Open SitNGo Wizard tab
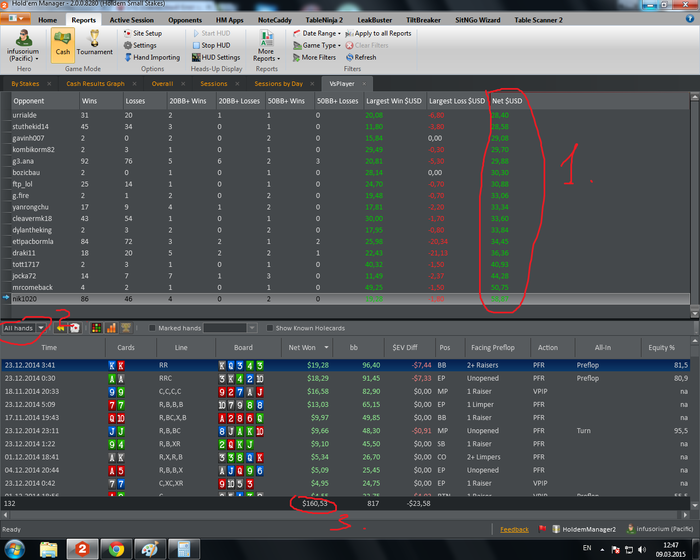The height and width of the screenshot is (560, 700). click(478, 20)
